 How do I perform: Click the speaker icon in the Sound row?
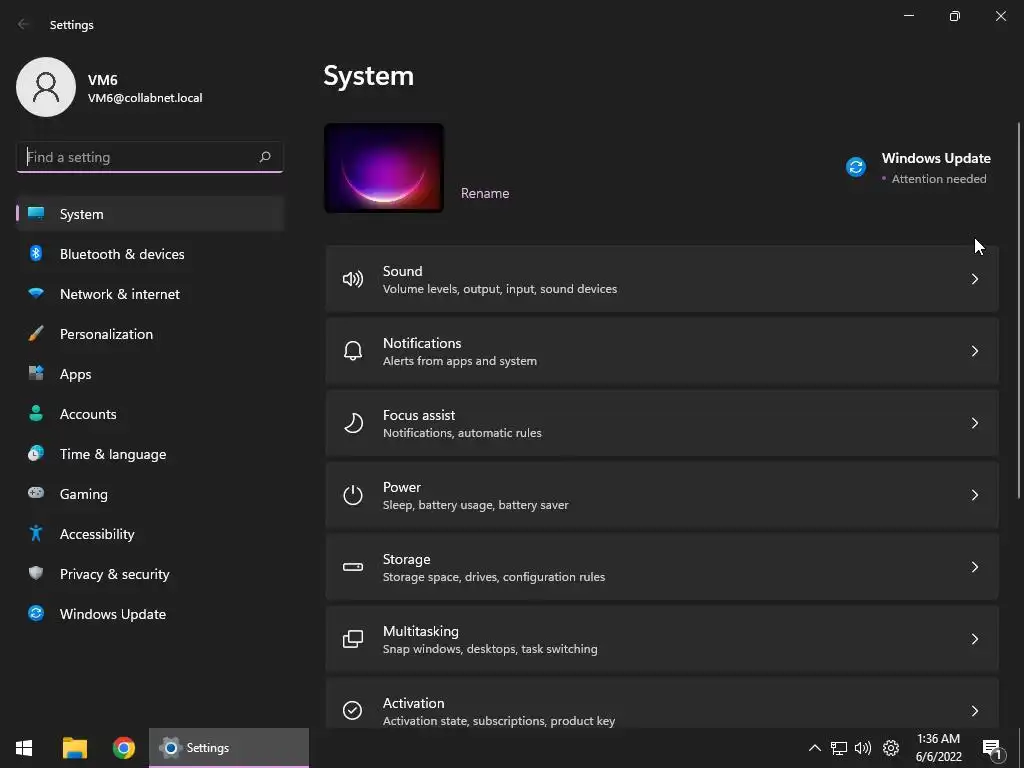click(x=353, y=280)
